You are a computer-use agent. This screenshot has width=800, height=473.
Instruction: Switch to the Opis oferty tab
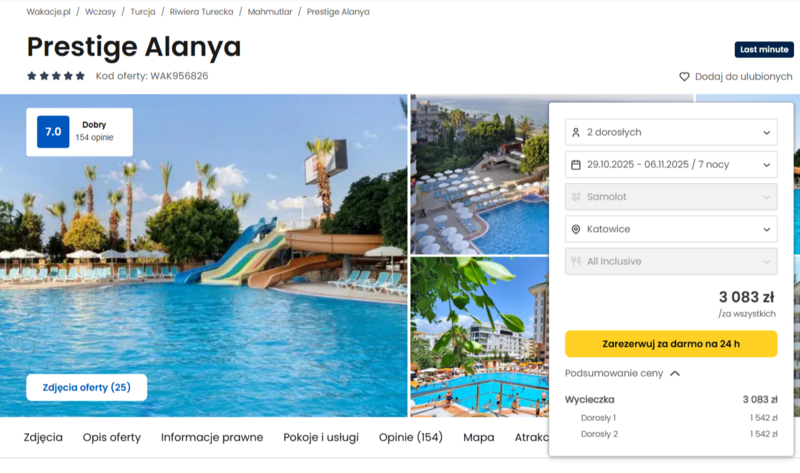(x=112, y=437)
